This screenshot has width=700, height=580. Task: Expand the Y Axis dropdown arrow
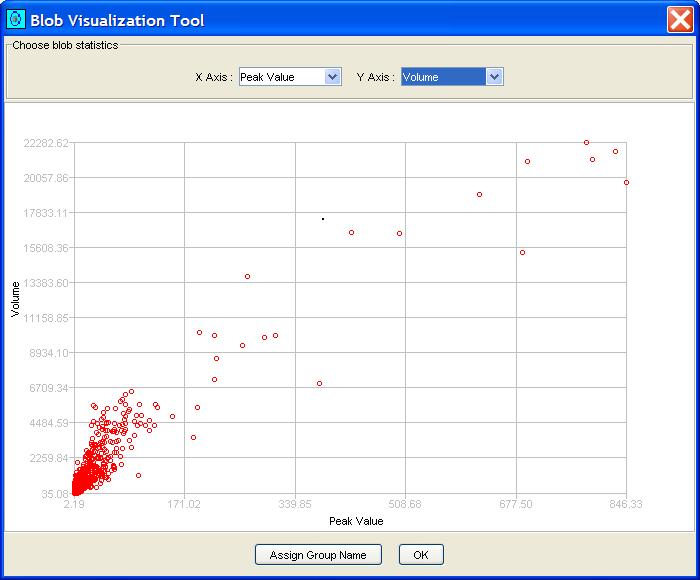click(x=493, y=77)
